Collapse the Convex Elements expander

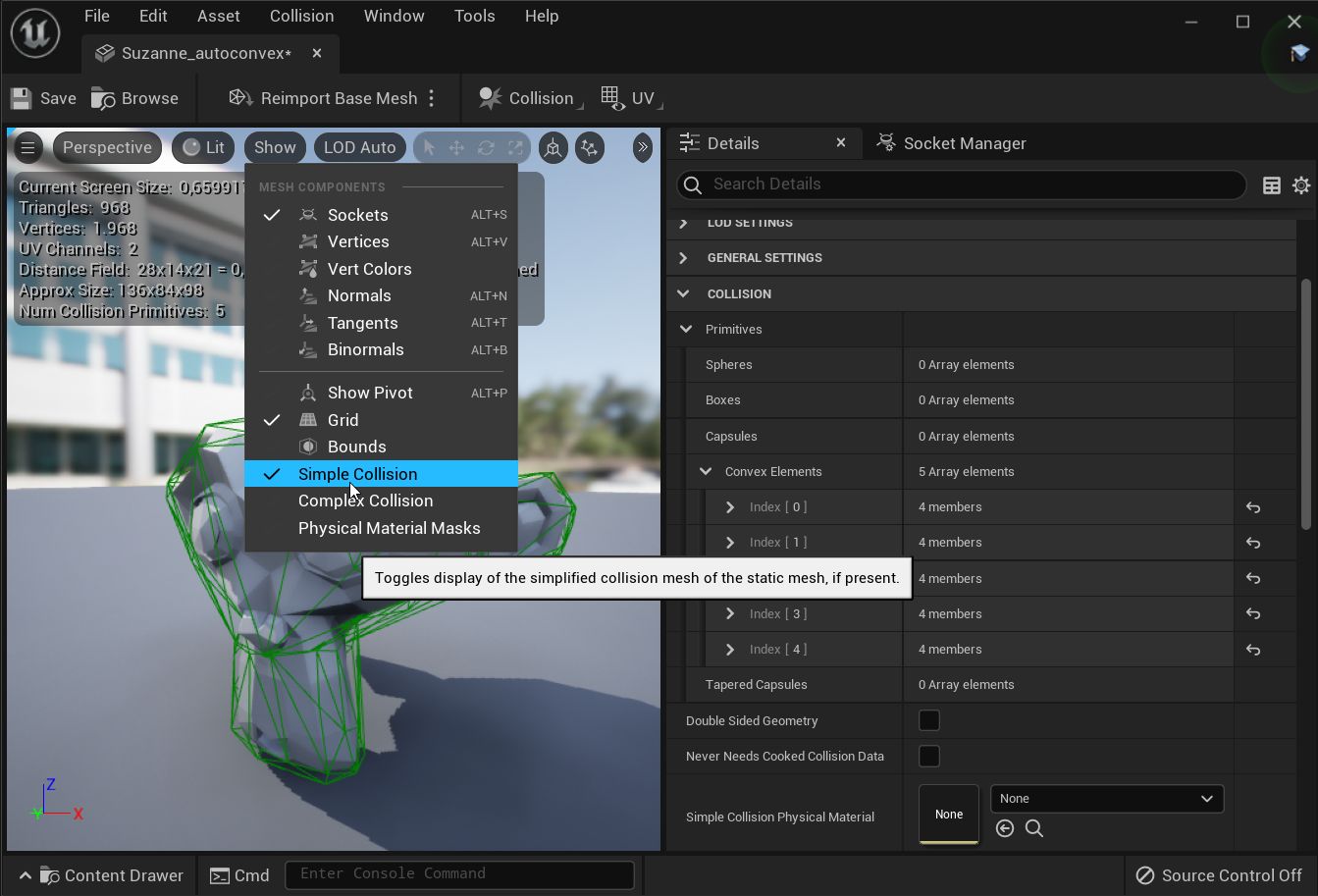point(705,471)
